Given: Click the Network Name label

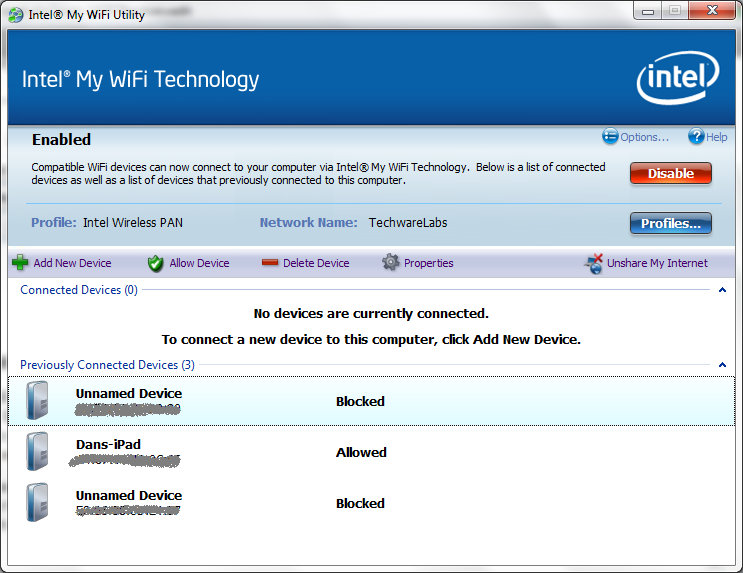Looking at the screenshot, I should coord(308,223).
